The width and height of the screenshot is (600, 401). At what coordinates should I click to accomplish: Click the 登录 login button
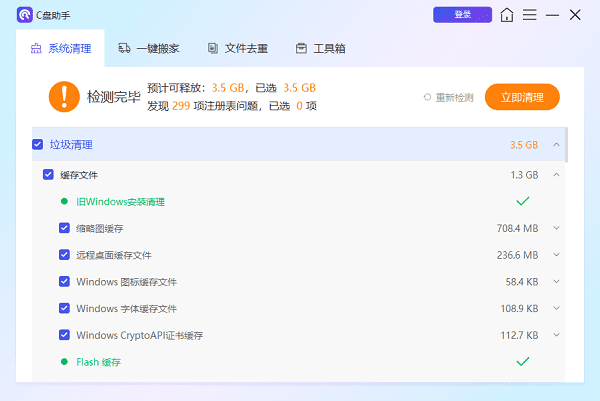point(462,15)
